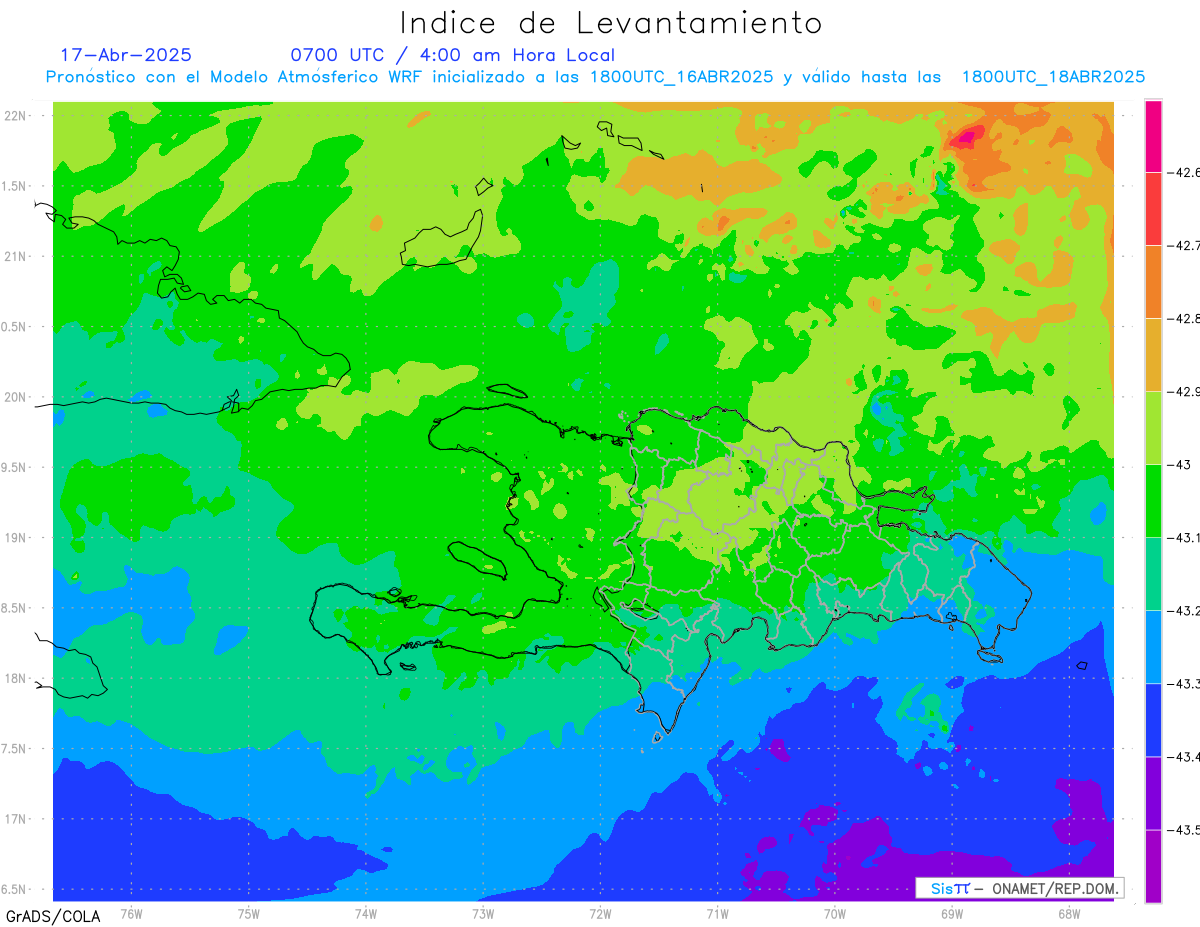This screenshot has width=1200, height=927.
Task: Click the "72W" longitude label
Action: [600, 913]
